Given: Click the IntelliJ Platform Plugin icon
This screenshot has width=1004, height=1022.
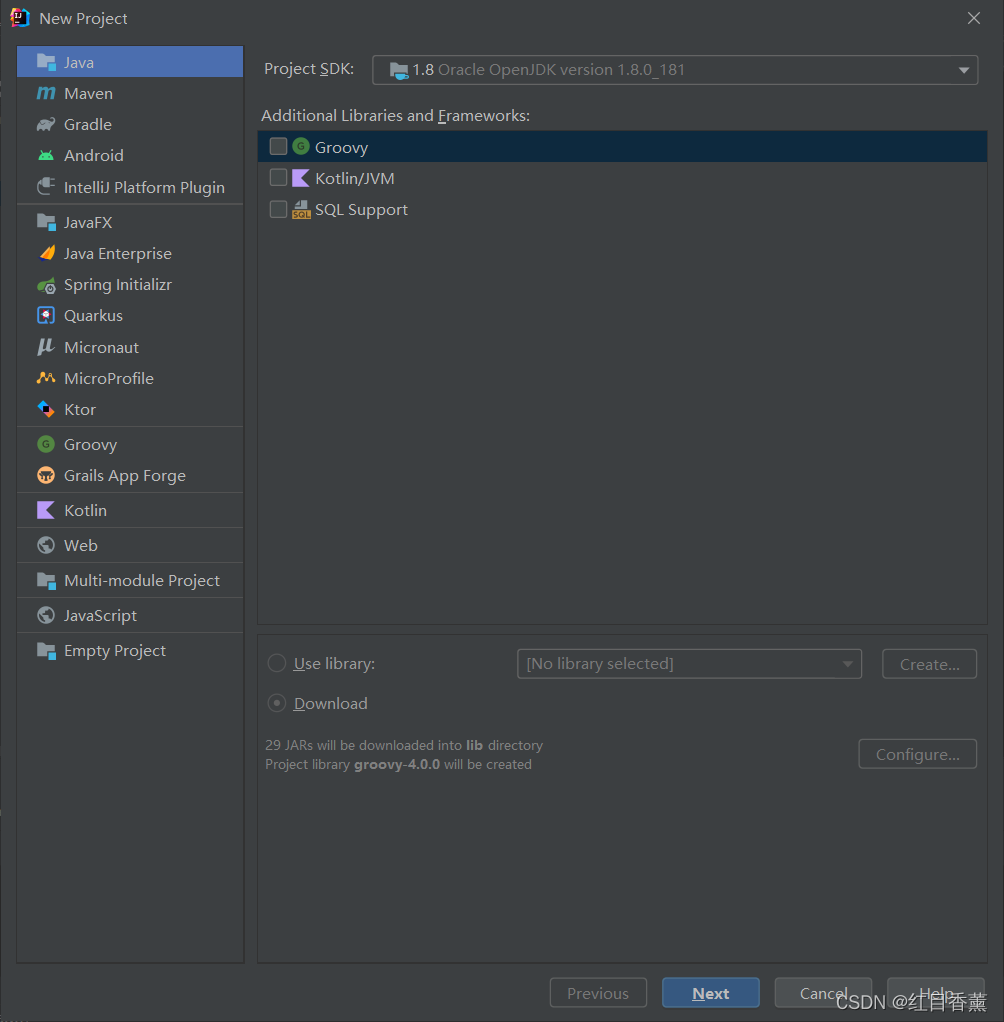Looking at the screenshot, I should tap(46, 187).
